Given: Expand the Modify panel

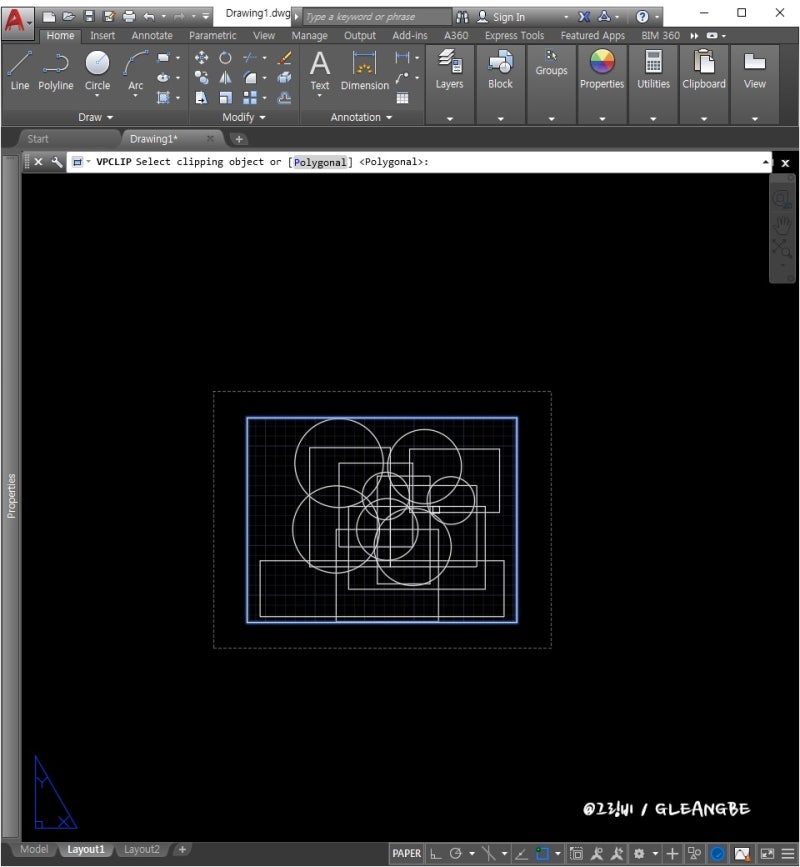Looking at the screenshot, I should [245, 117].
